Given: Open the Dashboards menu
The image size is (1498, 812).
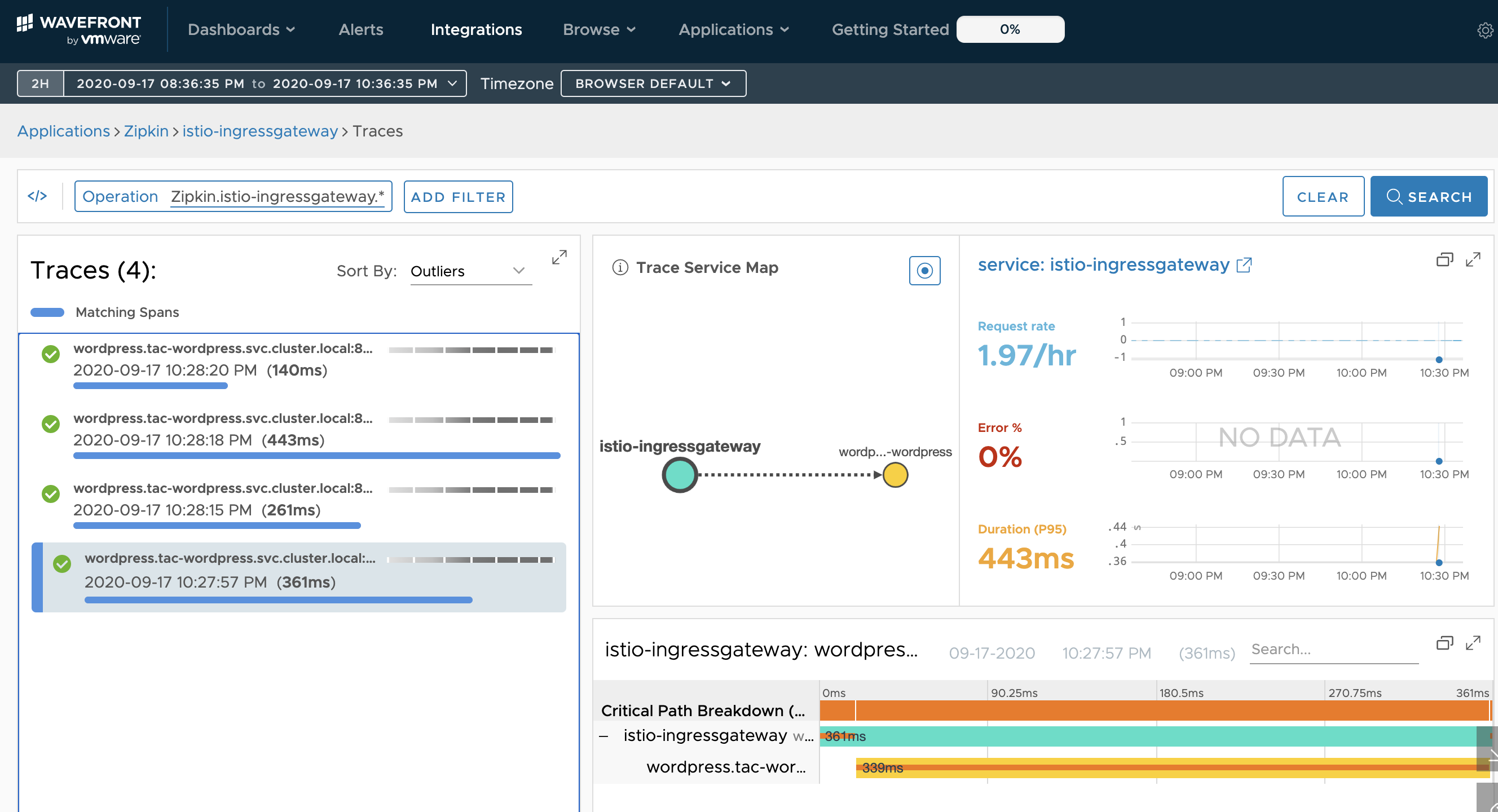Looking at the screenshot, I should tap(241, 30).
